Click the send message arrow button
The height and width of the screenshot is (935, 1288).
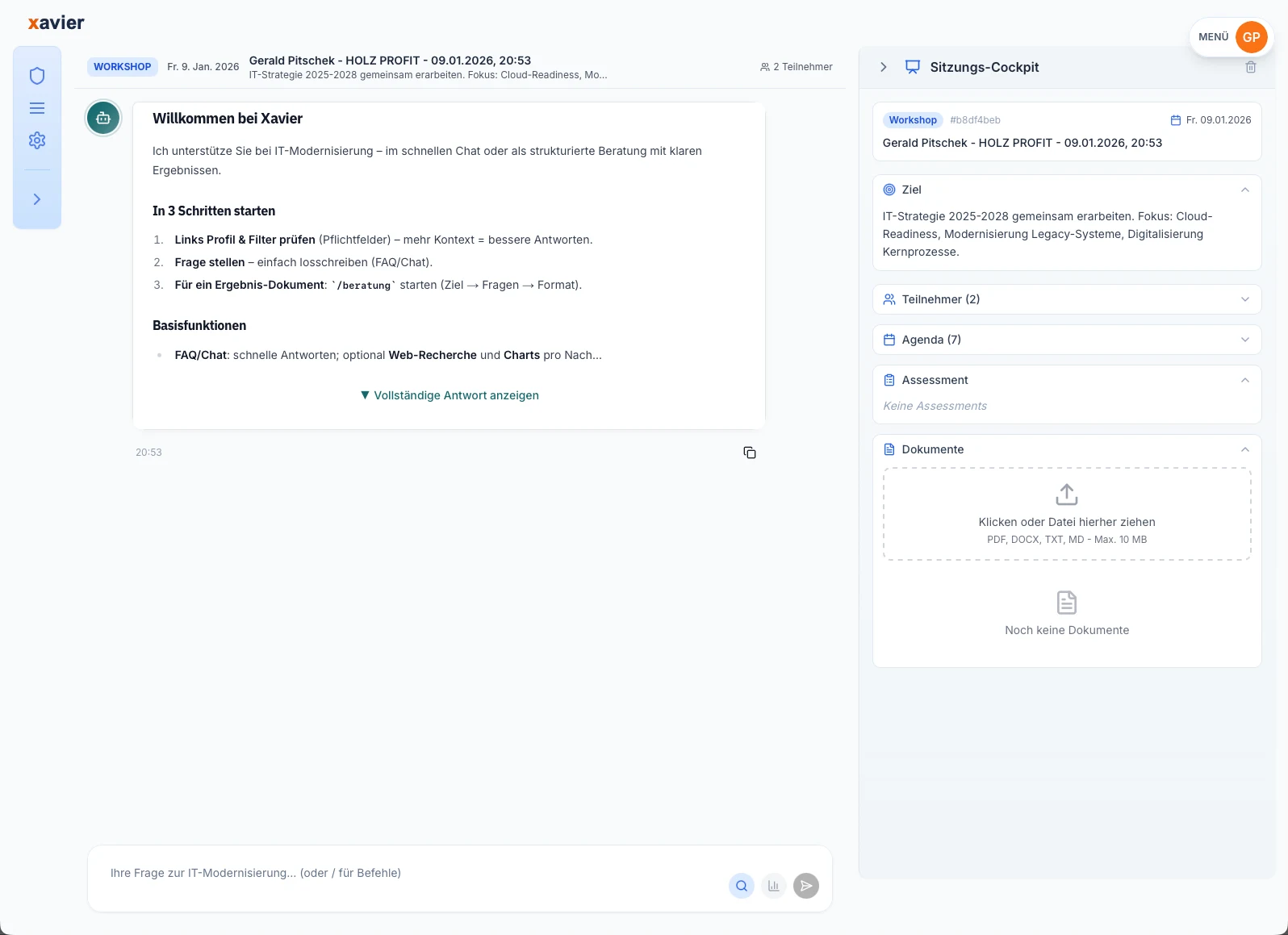tap(805, 886)
